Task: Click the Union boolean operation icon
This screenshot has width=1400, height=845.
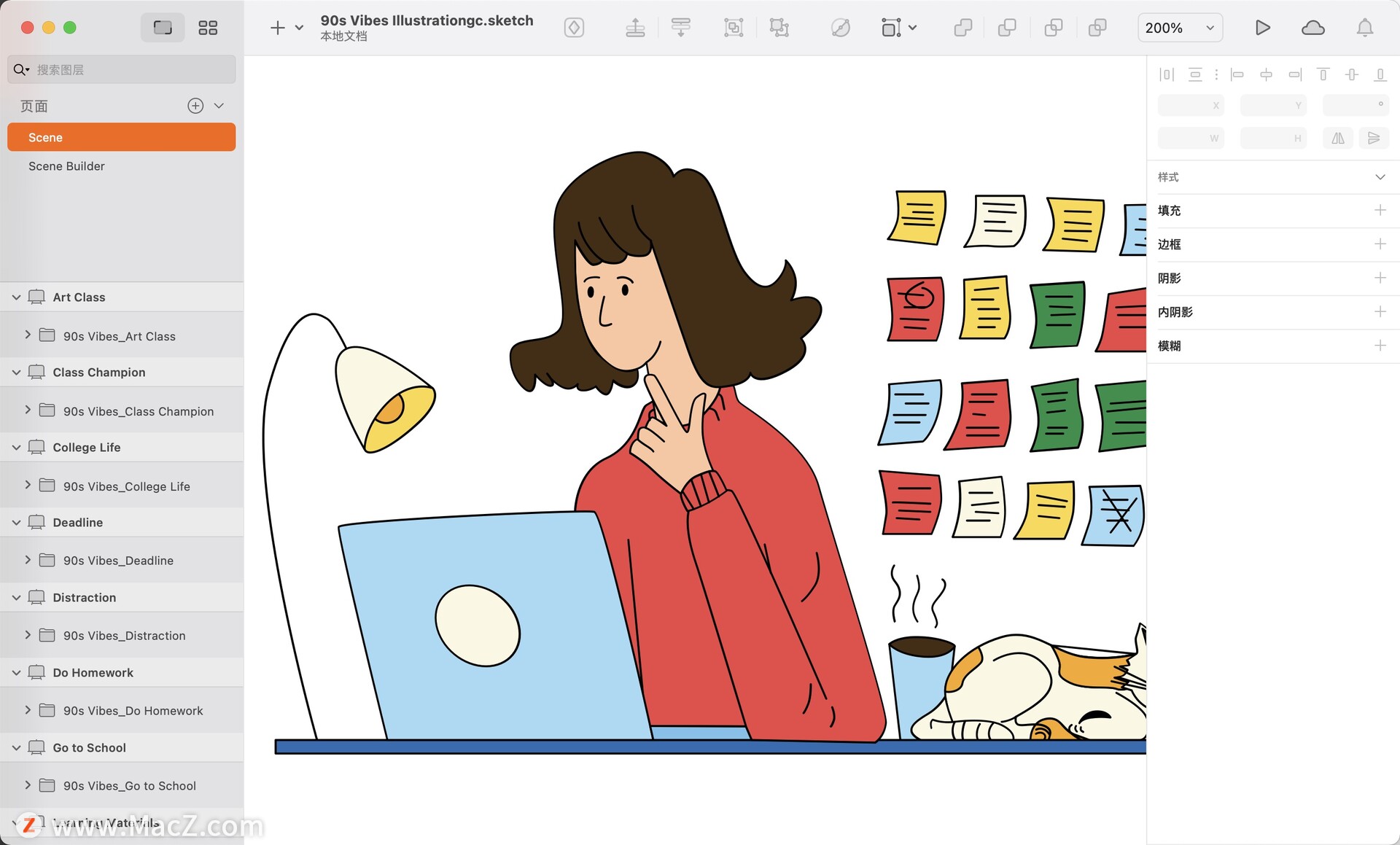Action: 962,28
